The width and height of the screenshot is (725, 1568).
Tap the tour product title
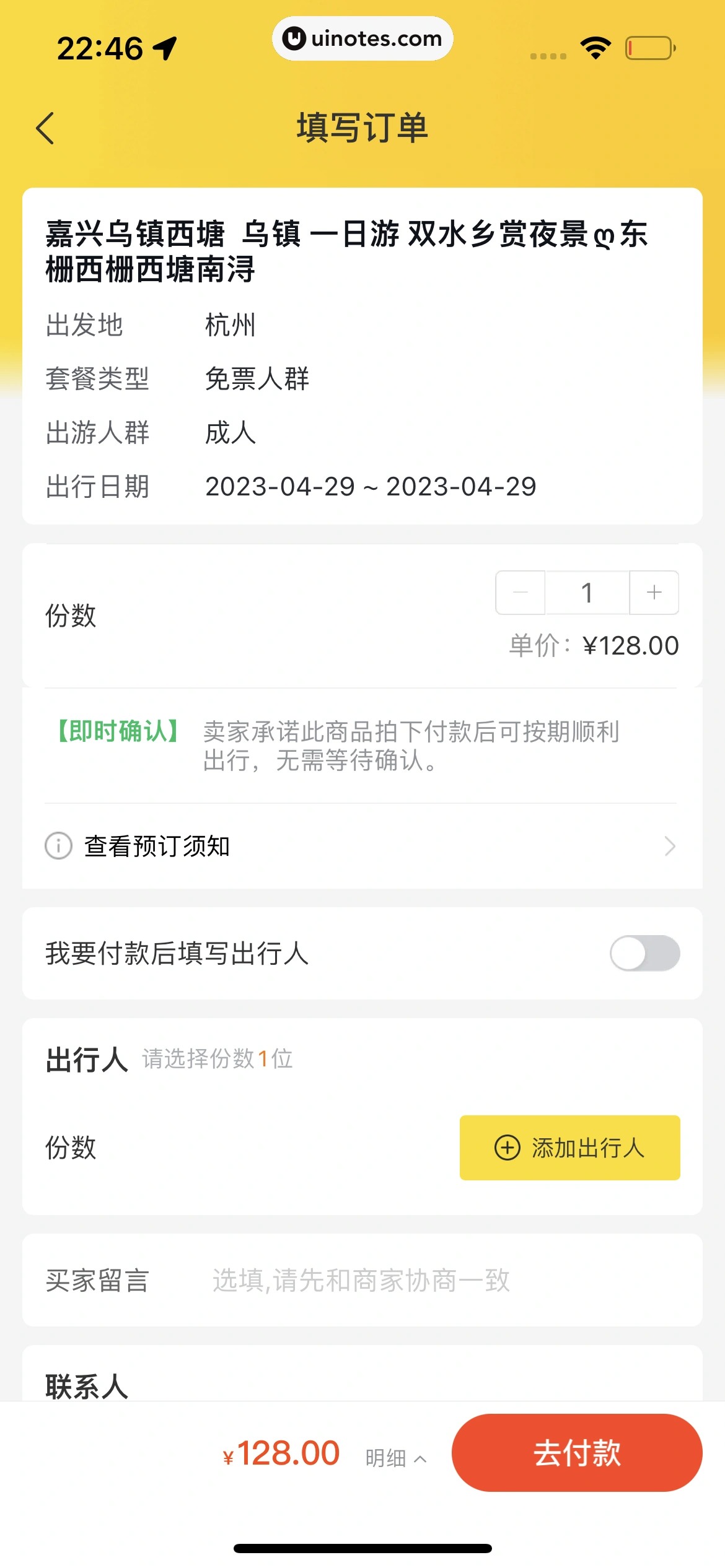coord(347,251)
